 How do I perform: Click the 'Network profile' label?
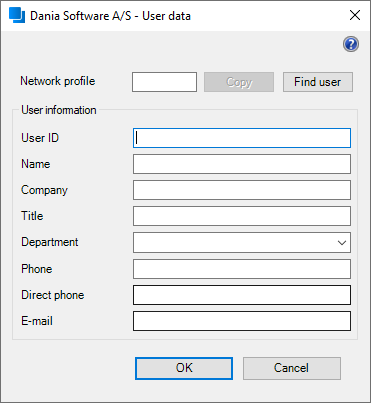(58, 81)
